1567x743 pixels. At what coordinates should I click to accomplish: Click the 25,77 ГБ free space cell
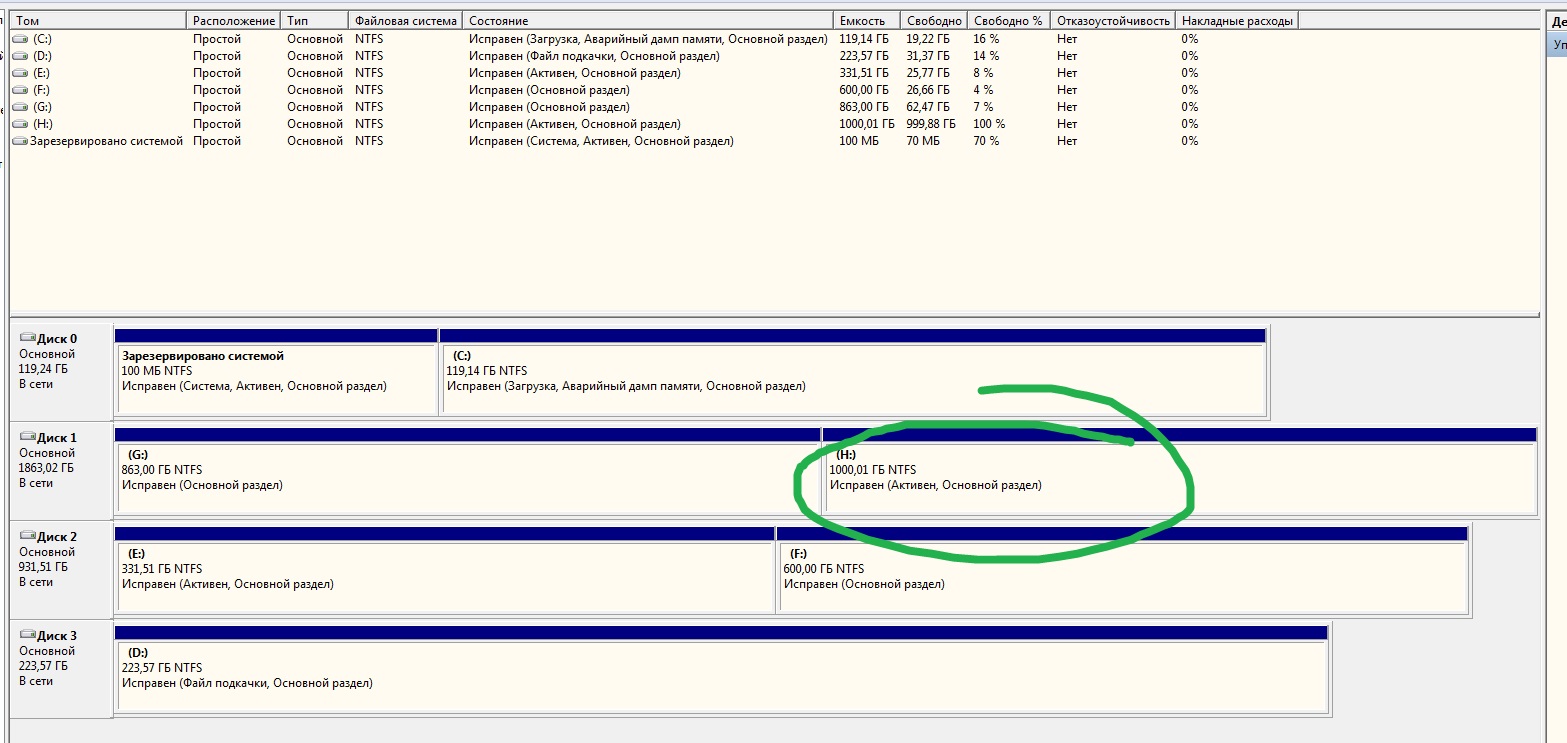[928, 73]
